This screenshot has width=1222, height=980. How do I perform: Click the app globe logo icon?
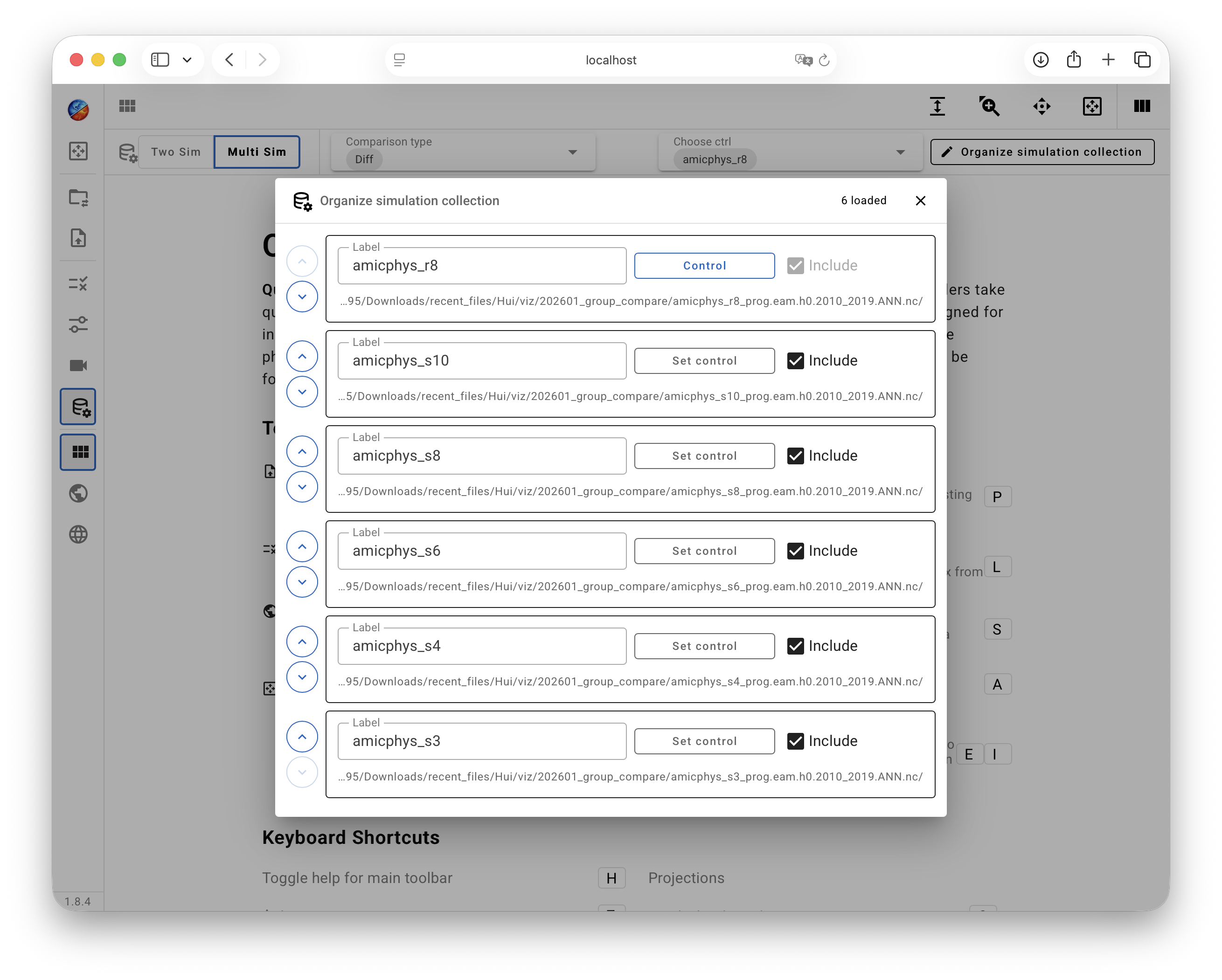point(78,110)
